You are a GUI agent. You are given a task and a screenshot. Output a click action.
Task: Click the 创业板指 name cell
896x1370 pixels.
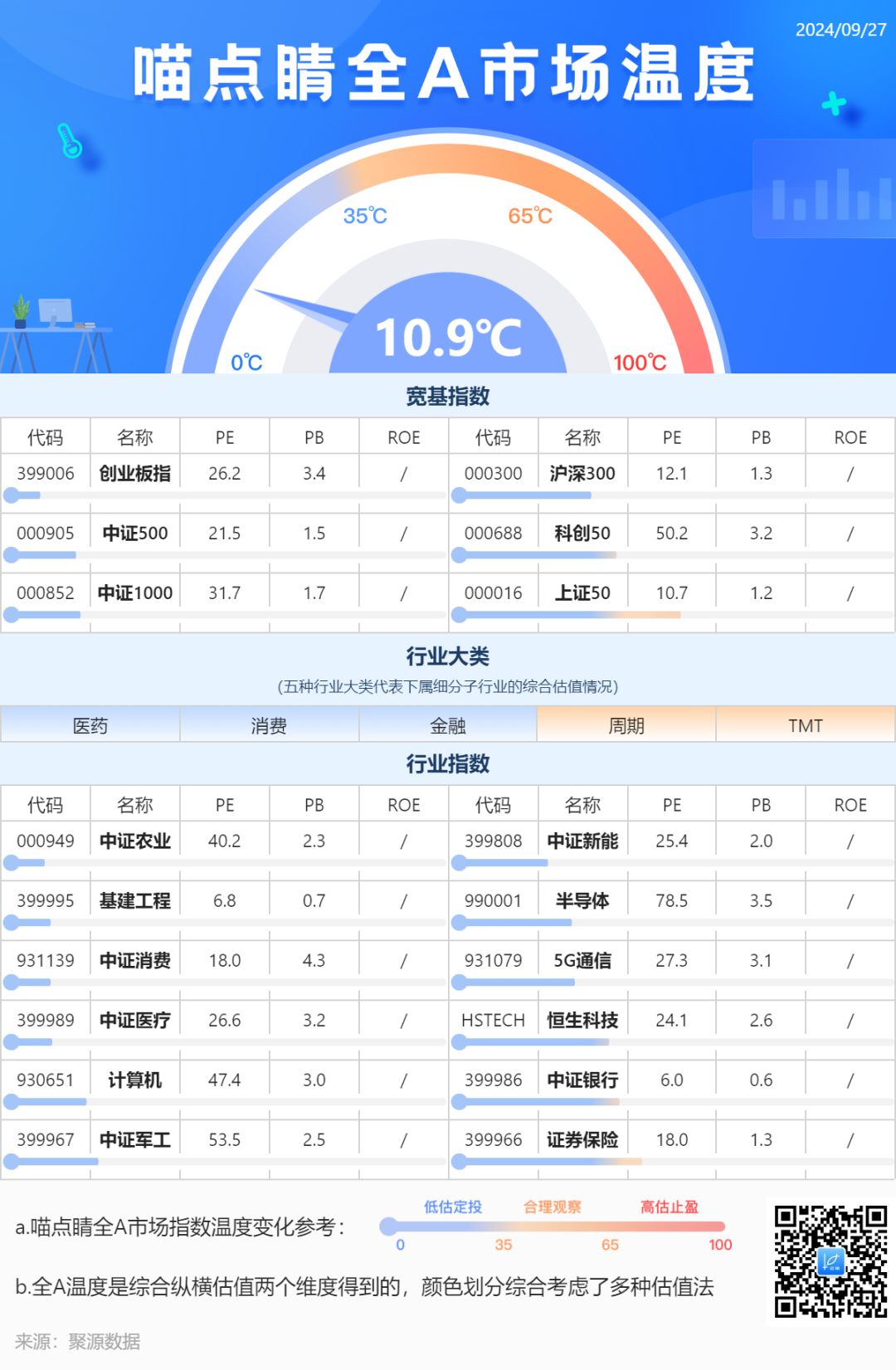135,473
